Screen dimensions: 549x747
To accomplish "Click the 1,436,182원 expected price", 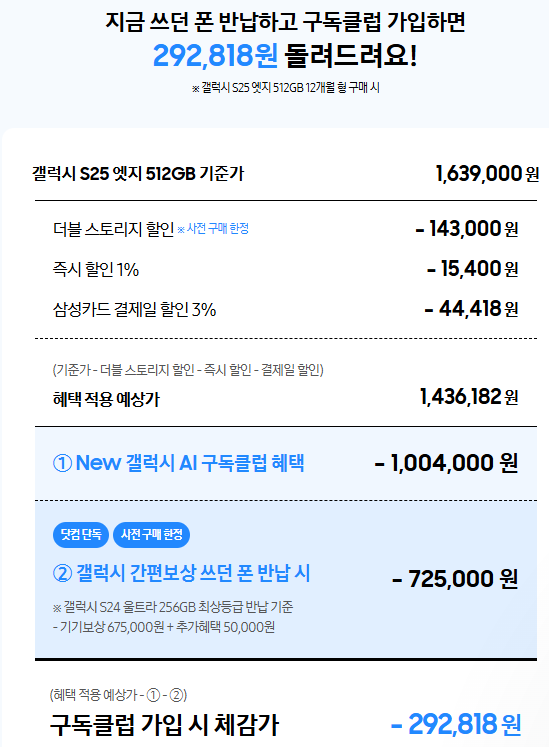I will point(469,397).
